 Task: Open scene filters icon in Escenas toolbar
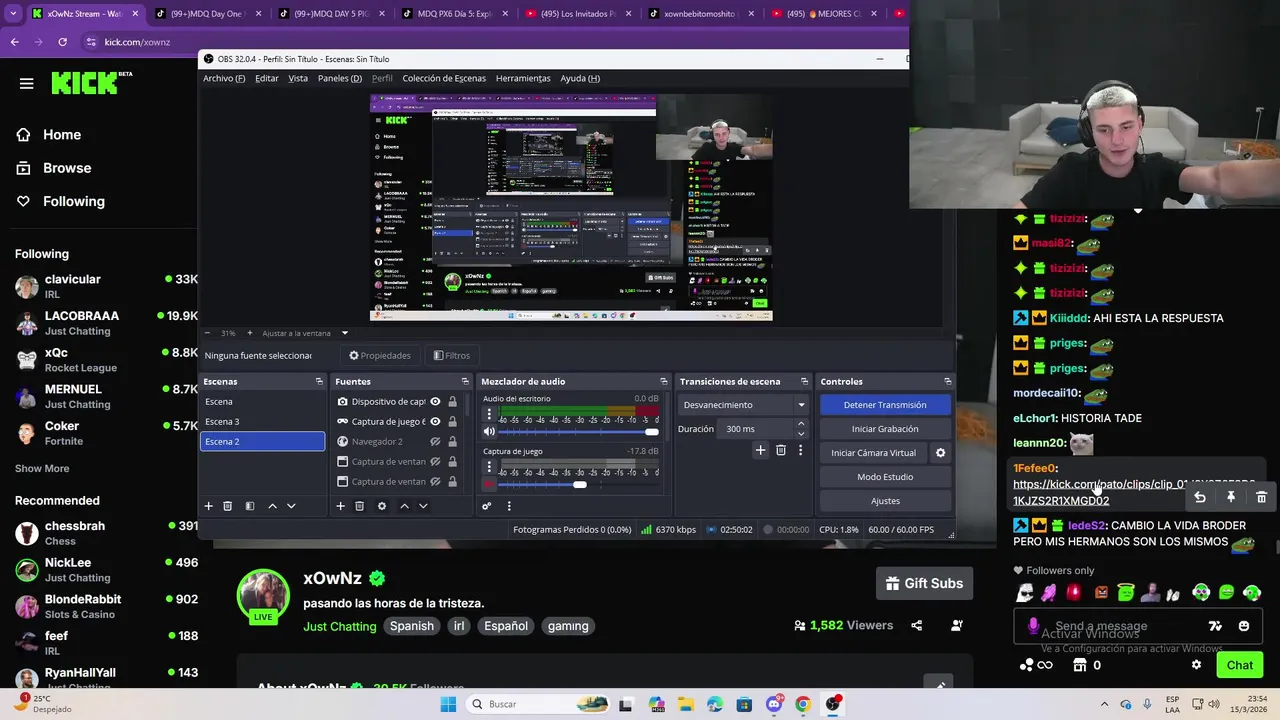(250, 506)
